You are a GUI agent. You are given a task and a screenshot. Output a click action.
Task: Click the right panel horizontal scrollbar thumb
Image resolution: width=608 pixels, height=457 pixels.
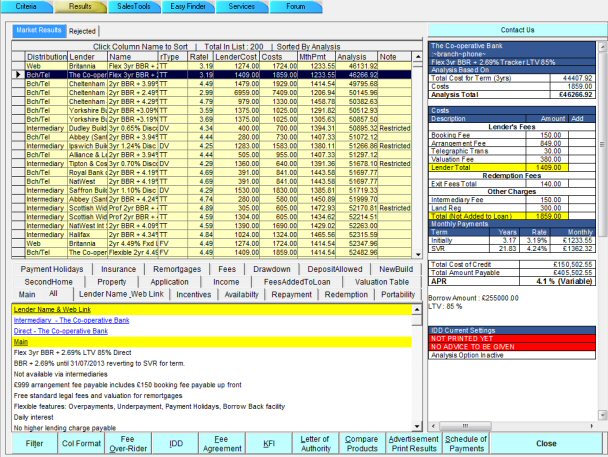(466, 426)
